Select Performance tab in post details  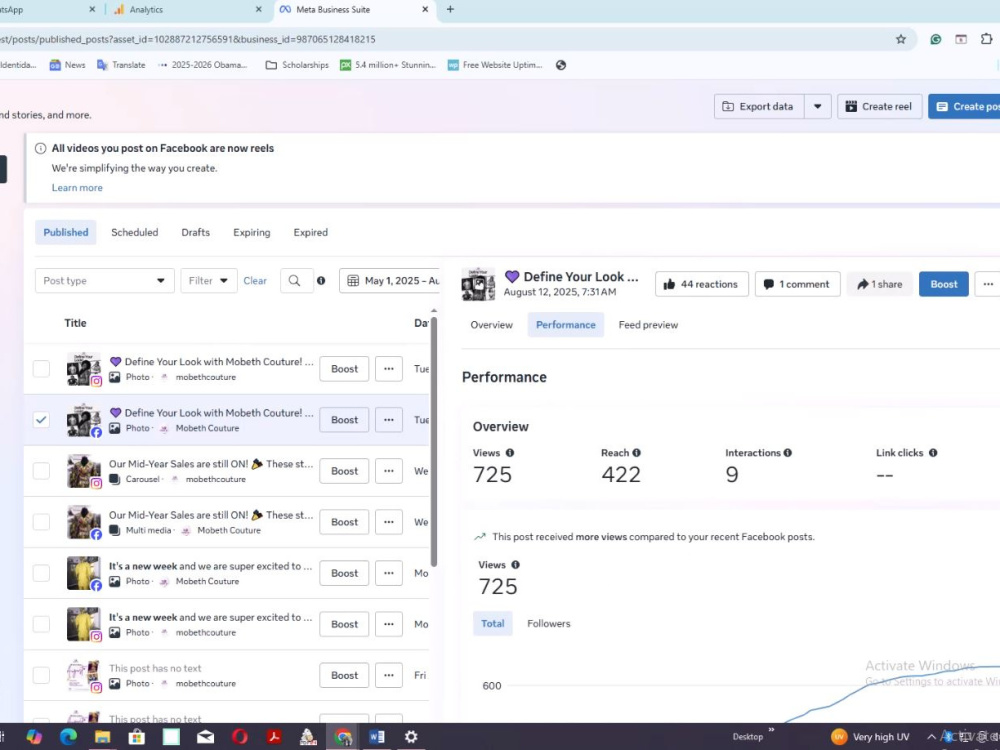(566, 325)
